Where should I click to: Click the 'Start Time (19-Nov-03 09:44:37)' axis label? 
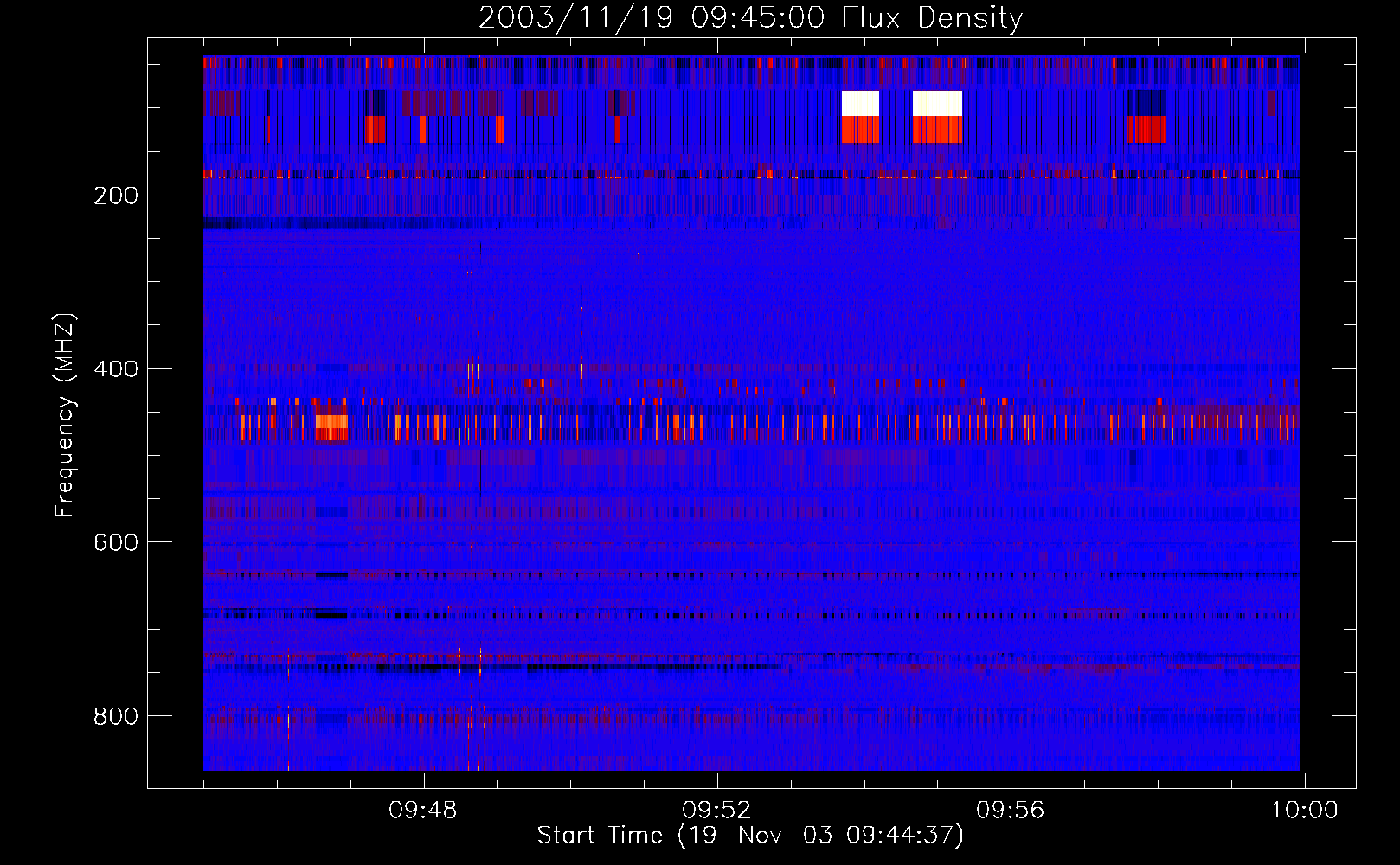pyautogui.click(x=750, y=836)
